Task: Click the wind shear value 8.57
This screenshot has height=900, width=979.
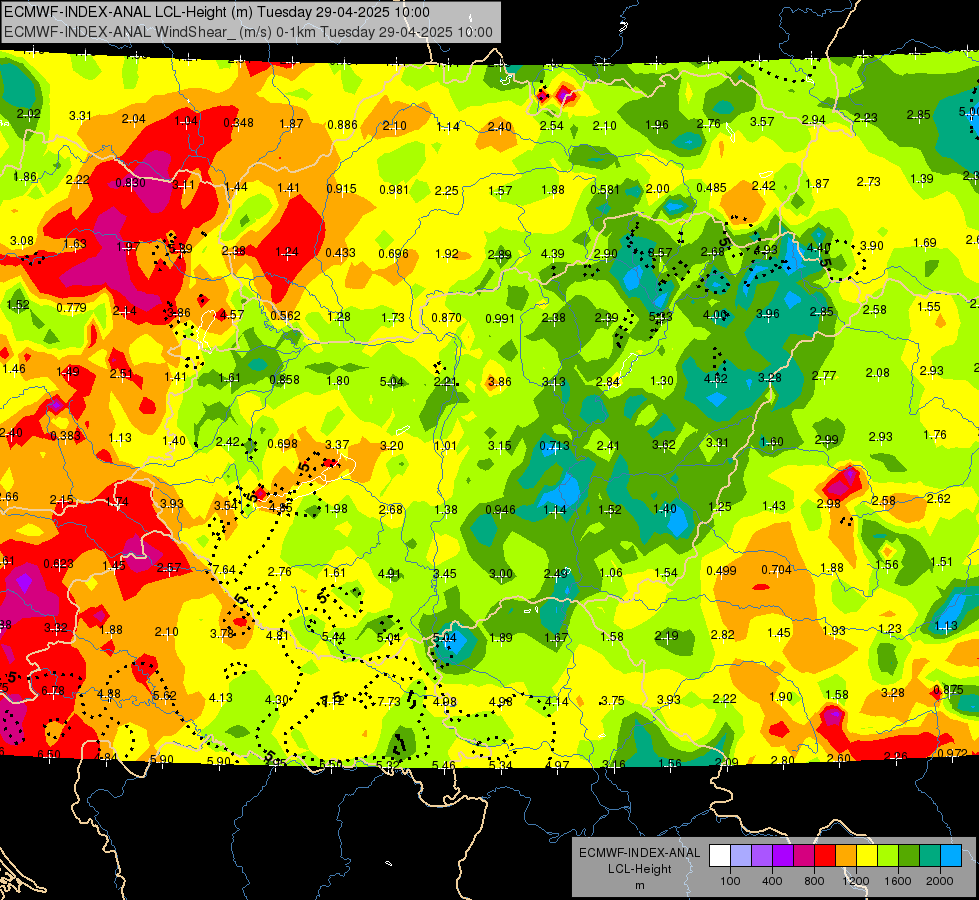Action: point(660,252)
